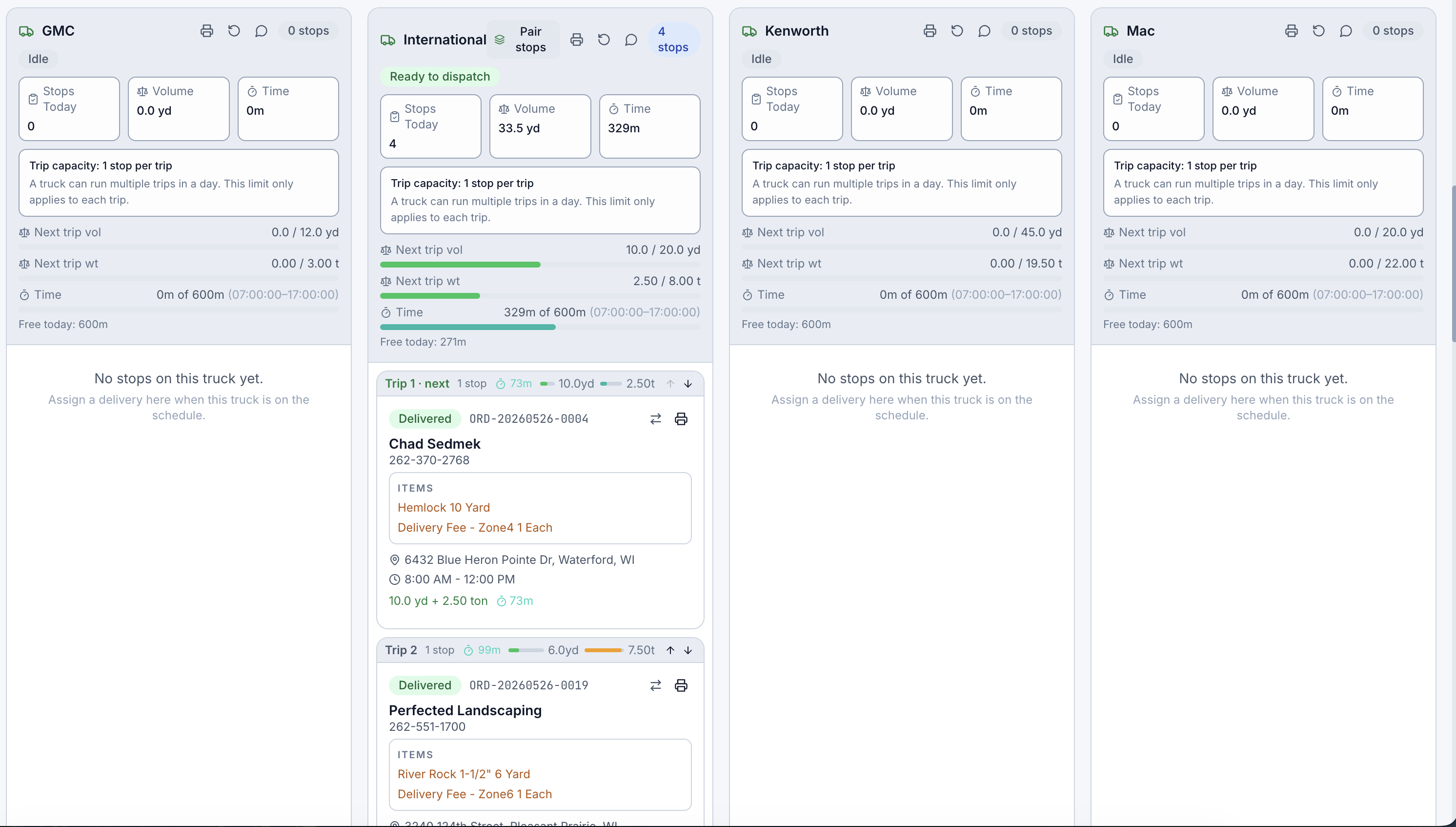Print the GMC truck schedule
1456x827 pixels.
tap(206, 31)
